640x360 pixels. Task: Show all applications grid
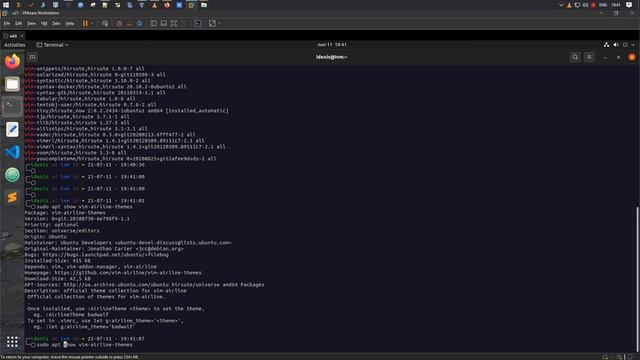point(12,342)
